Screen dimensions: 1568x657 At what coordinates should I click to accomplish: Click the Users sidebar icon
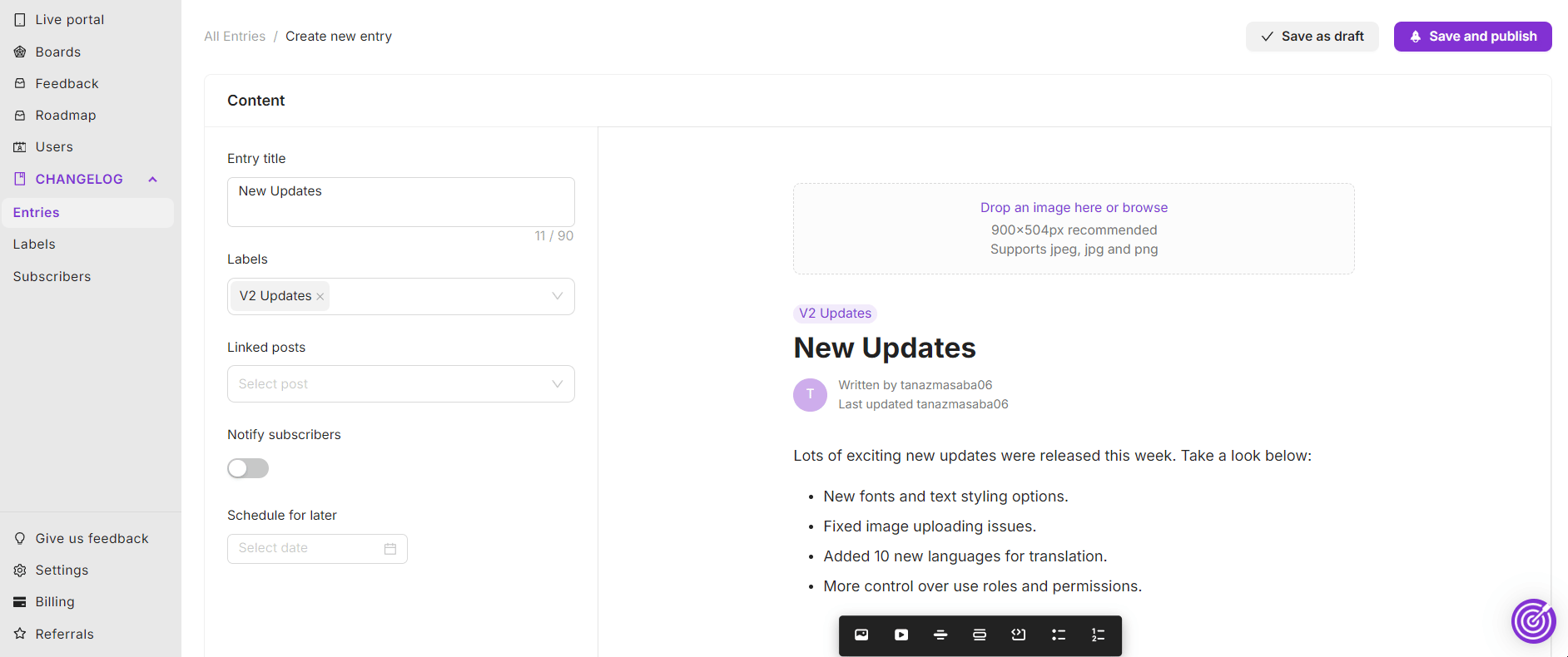pyautogui.click(x=20, y=146)
